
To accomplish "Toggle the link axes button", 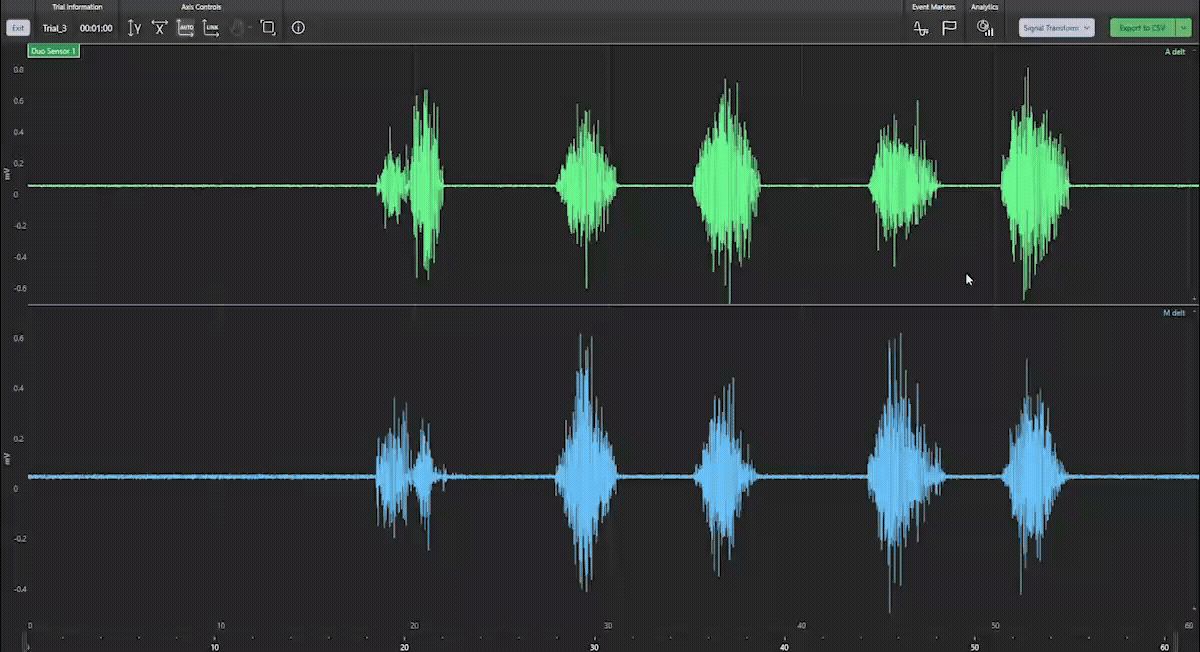I will (x=211, y=28).
